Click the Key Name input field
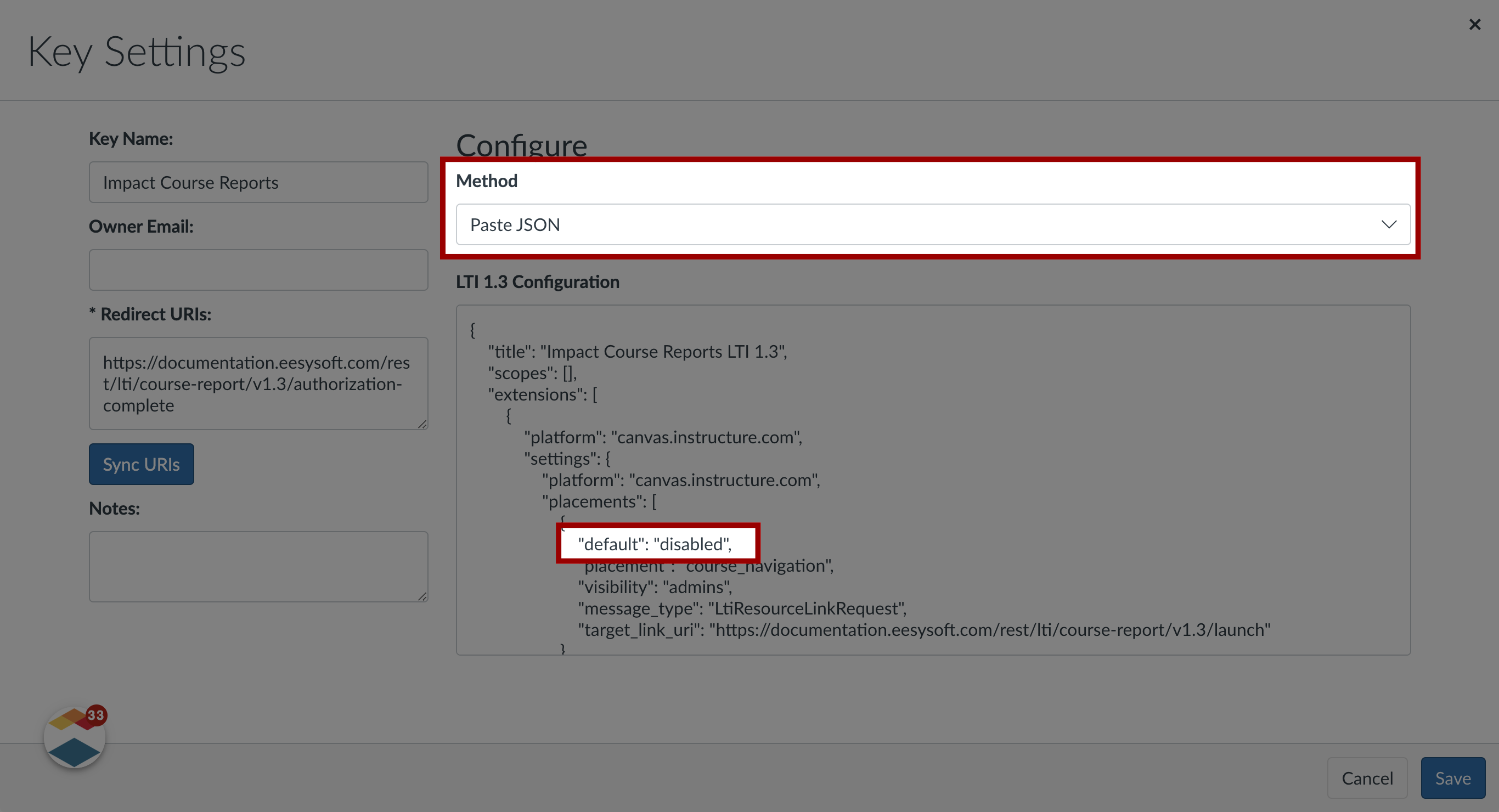This screenshot has height=812, width=1499. 258,182
